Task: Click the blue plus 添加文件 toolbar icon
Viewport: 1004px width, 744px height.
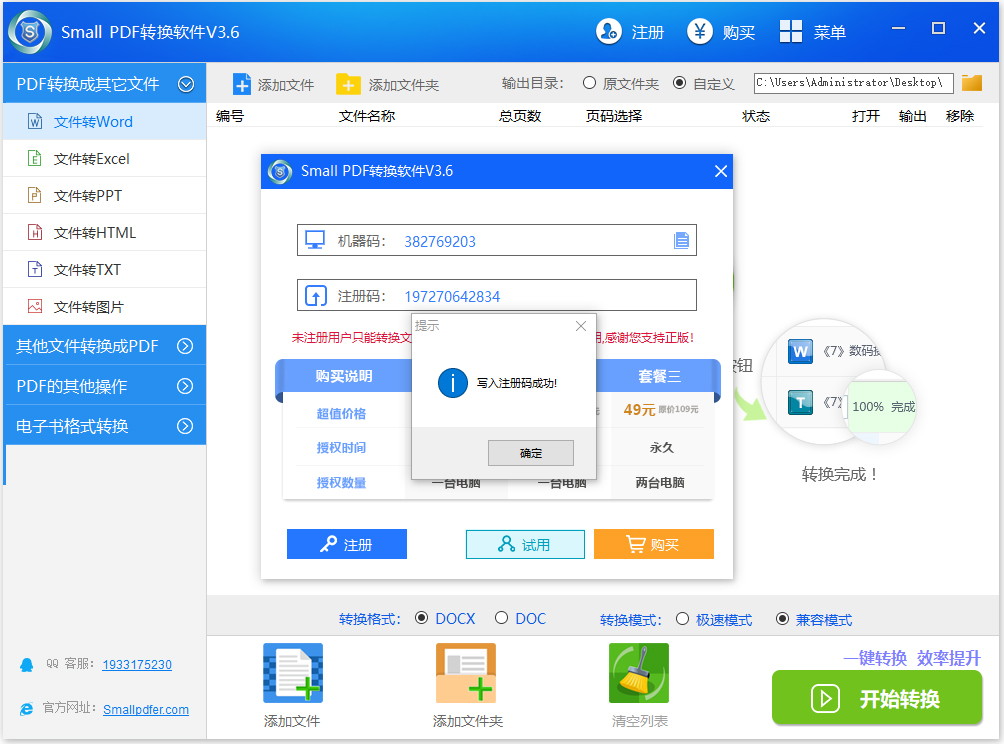Action: tap(241, 85)
